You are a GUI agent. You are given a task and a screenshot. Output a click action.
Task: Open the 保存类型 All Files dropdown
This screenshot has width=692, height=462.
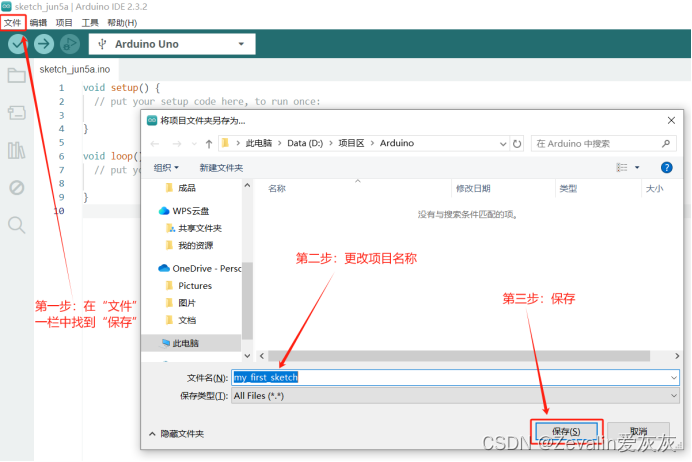[x=455, y=396]
